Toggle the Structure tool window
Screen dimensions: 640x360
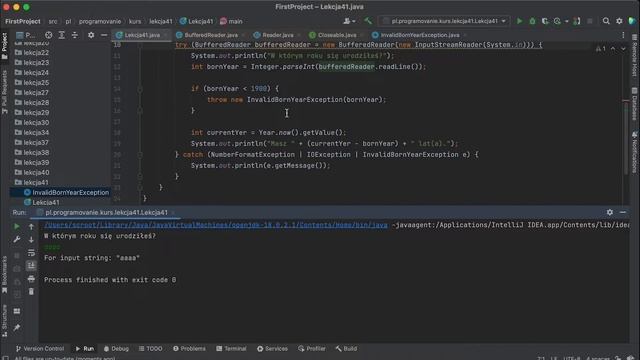click(x=4, y=320)
